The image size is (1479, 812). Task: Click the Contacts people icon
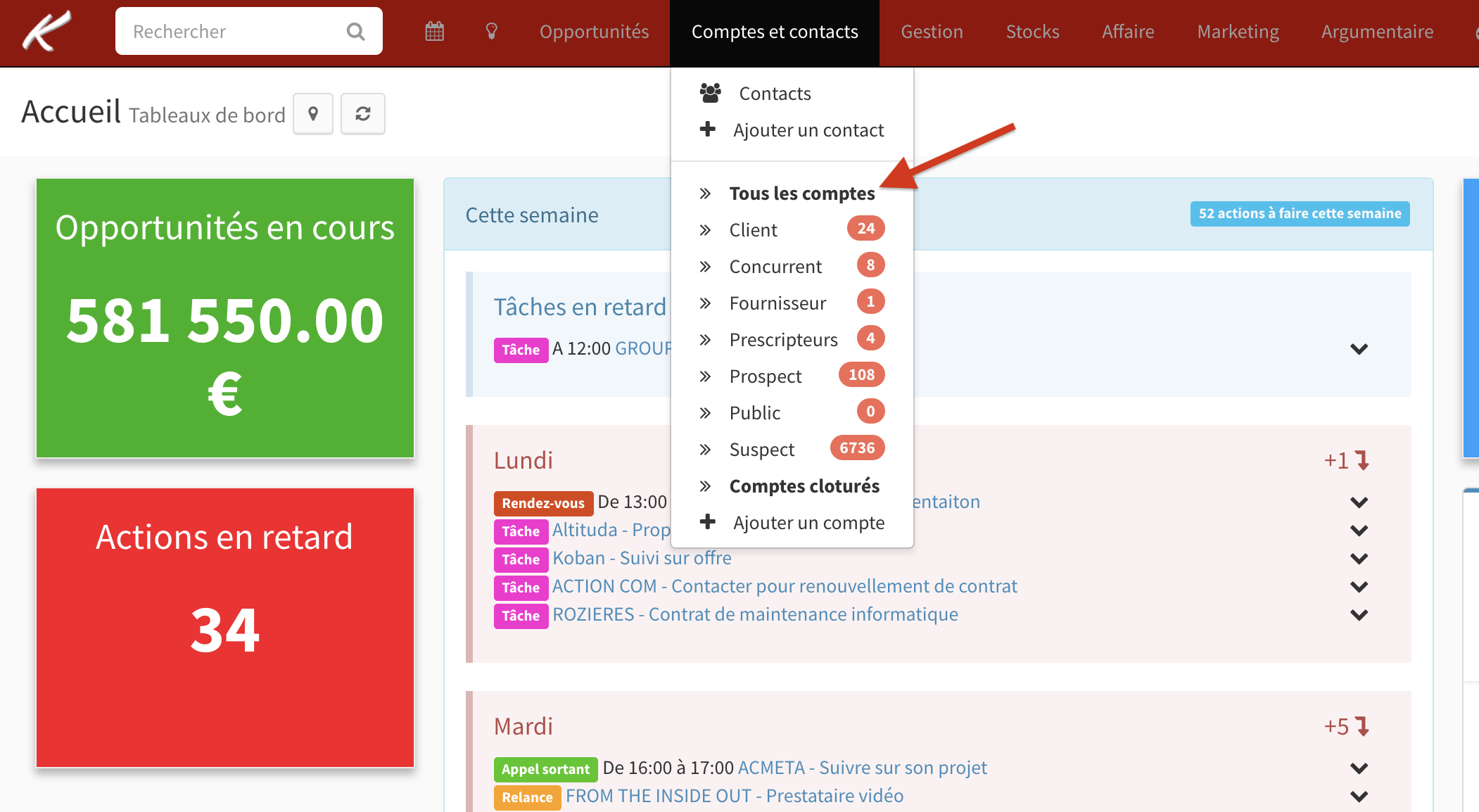[711, 93]
